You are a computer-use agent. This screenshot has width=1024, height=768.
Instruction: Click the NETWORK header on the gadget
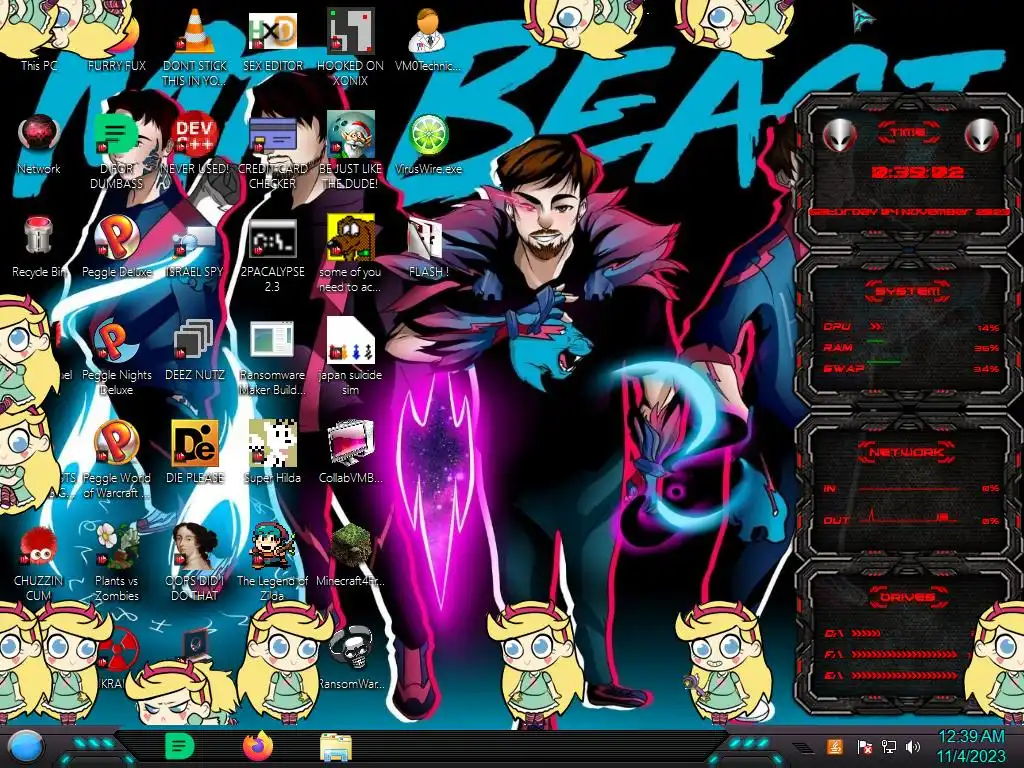click(x=907, y=451)
